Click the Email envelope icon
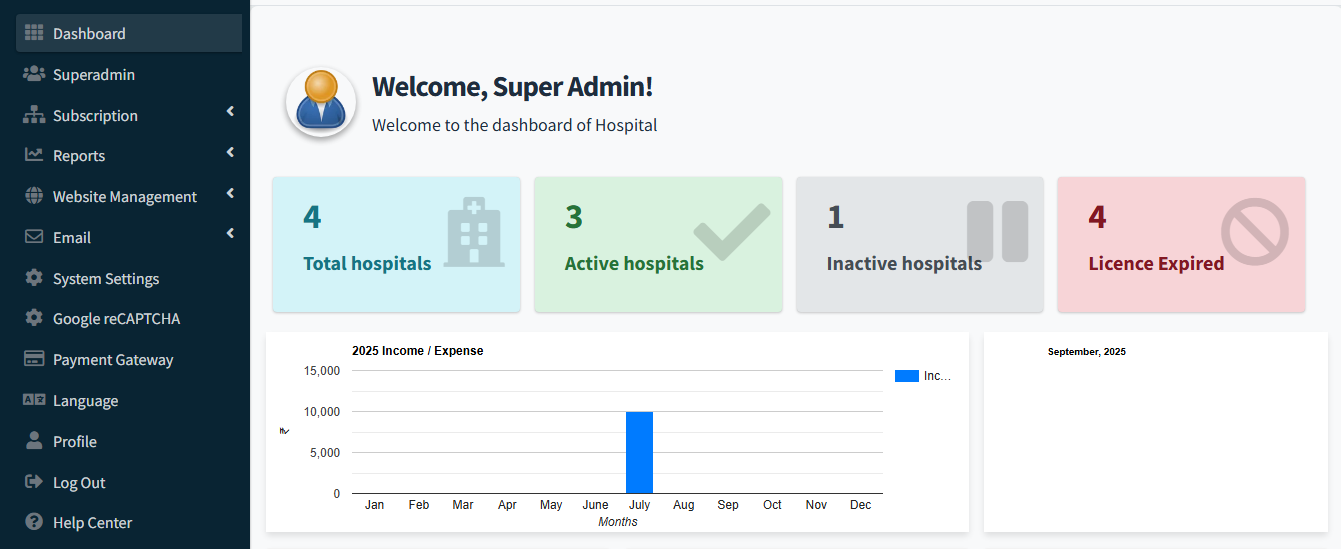Image resolution: width=1341 pixels, height=549 pixels. 34,237
